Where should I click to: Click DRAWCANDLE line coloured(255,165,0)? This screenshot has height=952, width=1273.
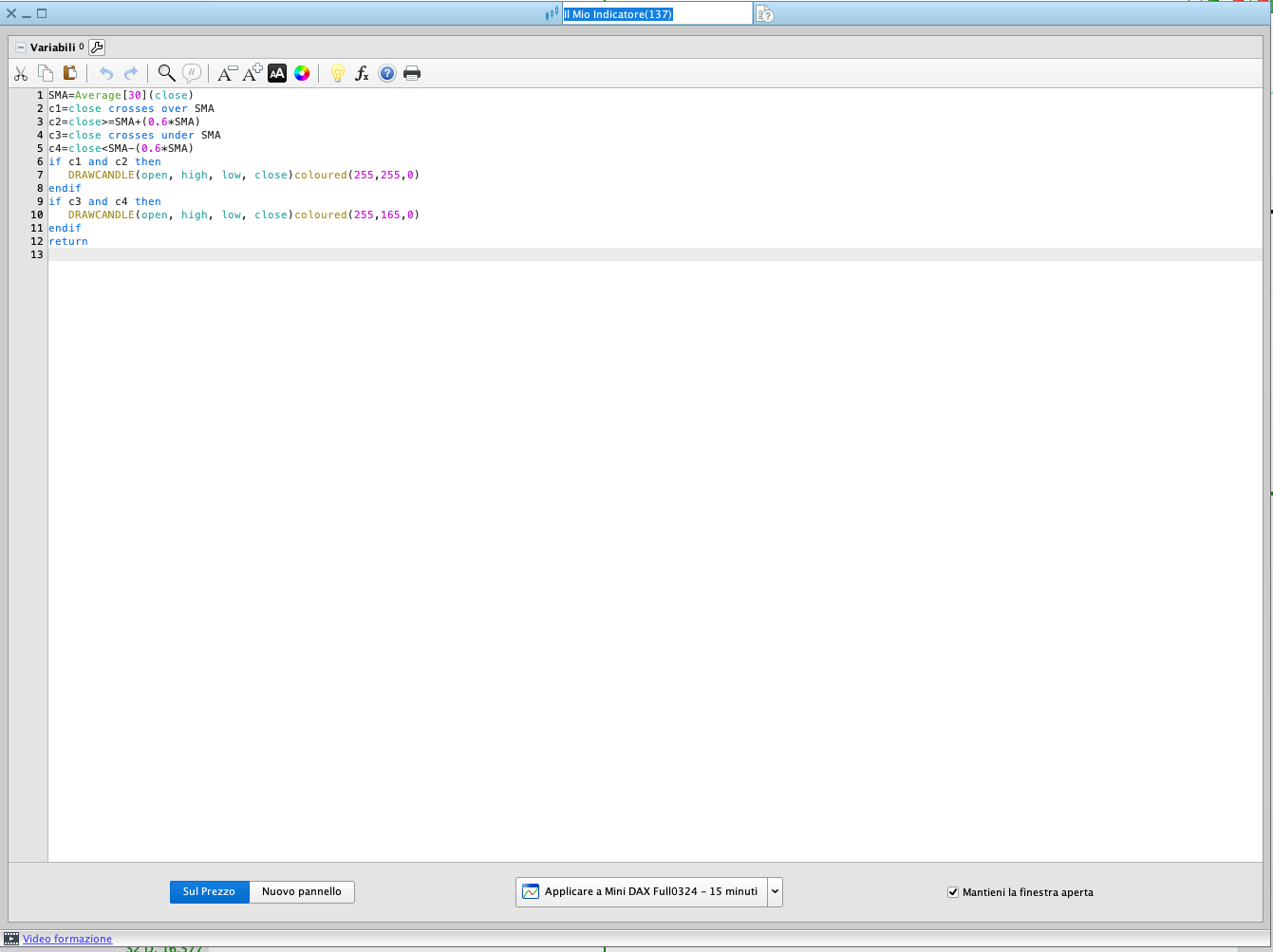coord(243,215)
